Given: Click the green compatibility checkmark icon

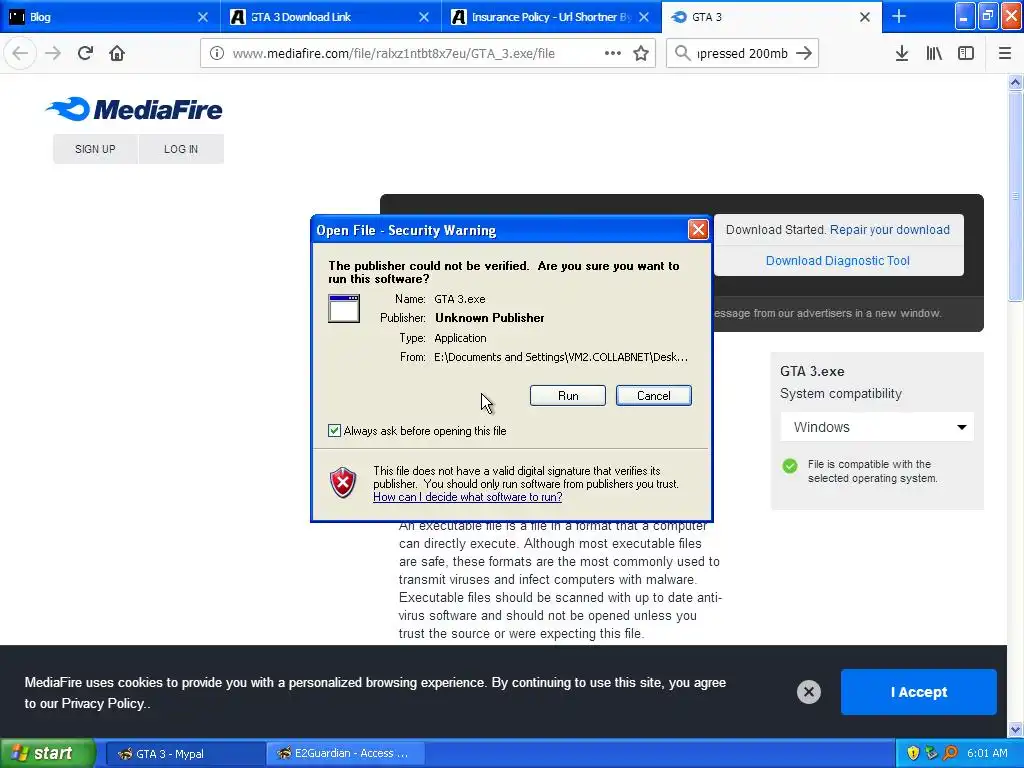Looking at the screenshot, I should [790, 466].
